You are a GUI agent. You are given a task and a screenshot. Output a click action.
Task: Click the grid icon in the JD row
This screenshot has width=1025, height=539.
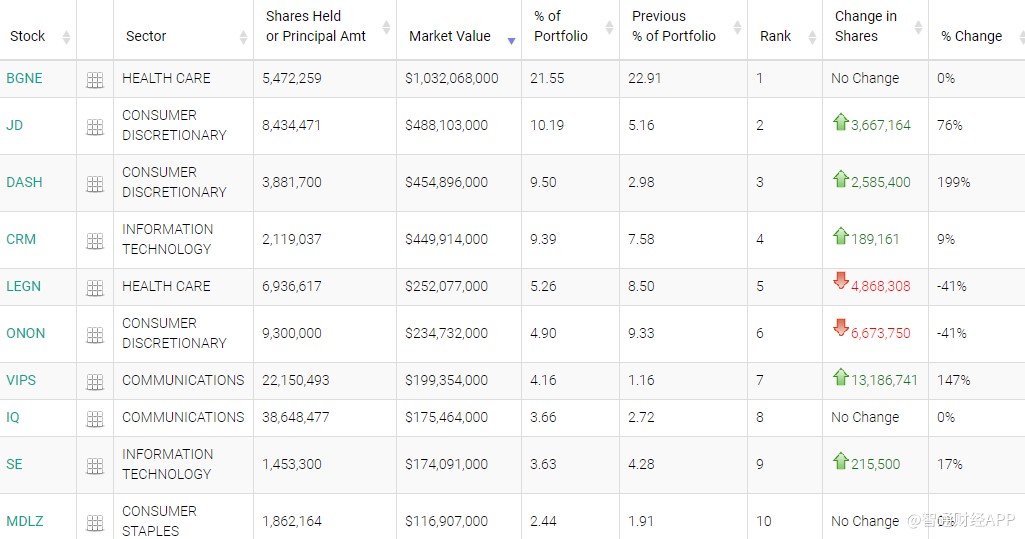95,127
